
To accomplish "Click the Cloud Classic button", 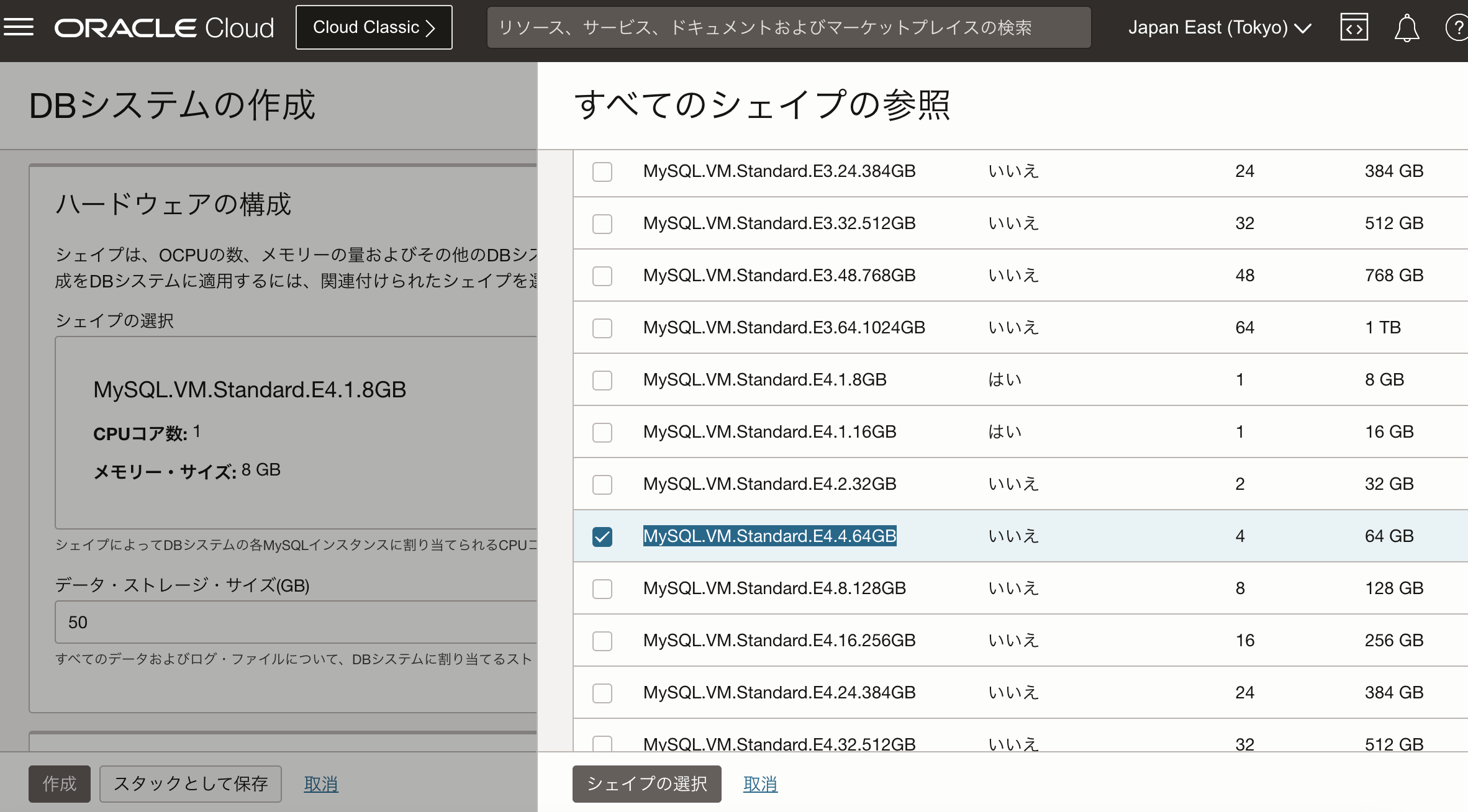I will coord(374,27).
